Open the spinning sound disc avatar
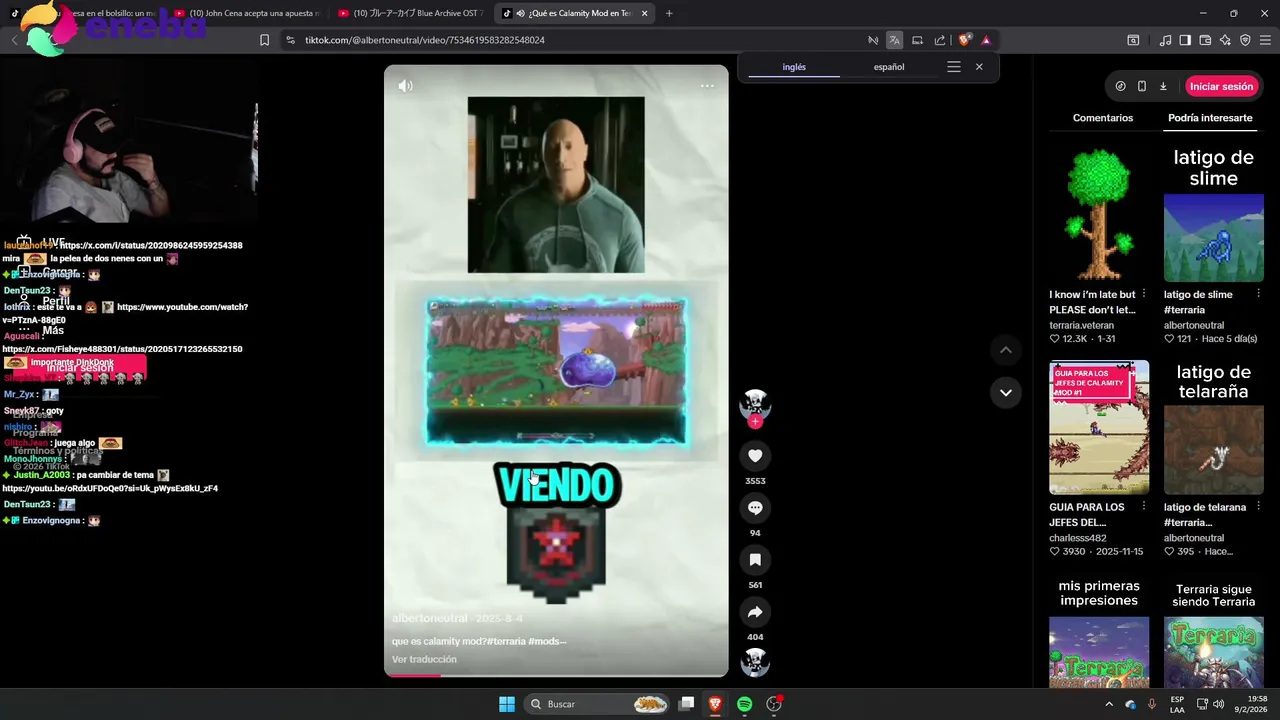This screenshot has height=720, width=1280. [755, 662]
